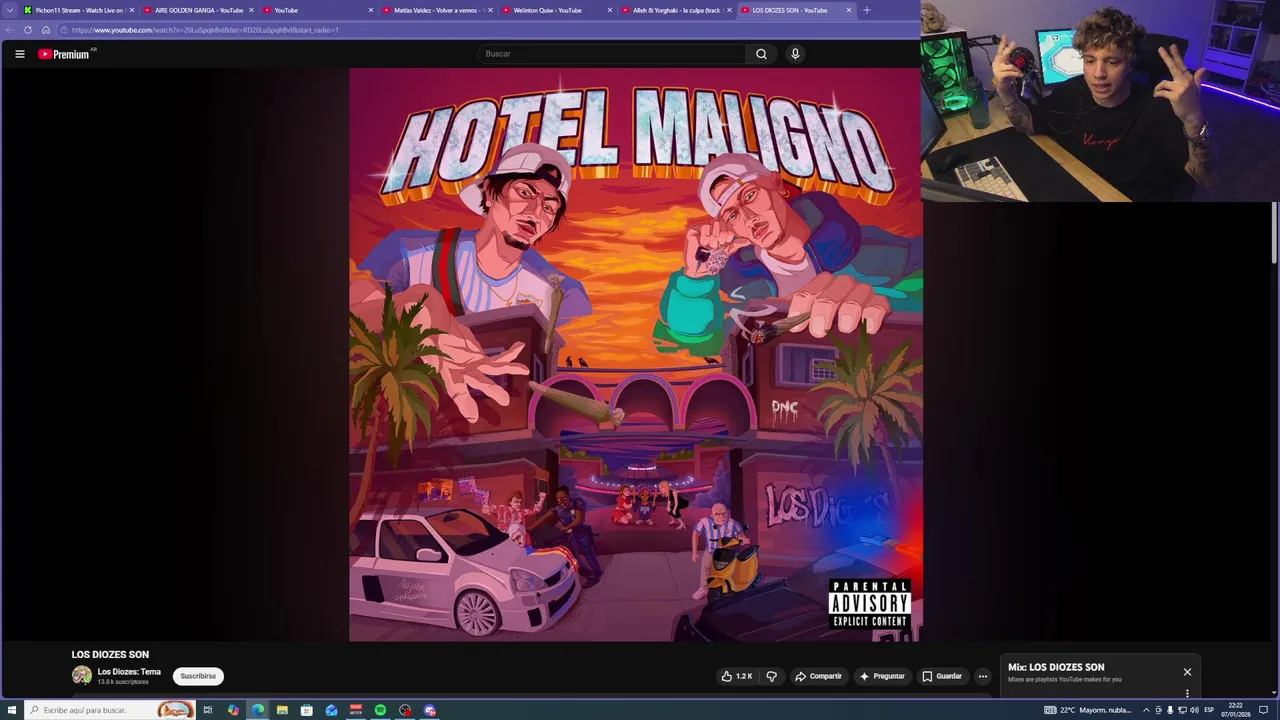Image resolution: width=1280 pixels, height=720 pixels.
Task: Switch to Alleh & Yorghaki la culpa tab
Action: (674, 10)
